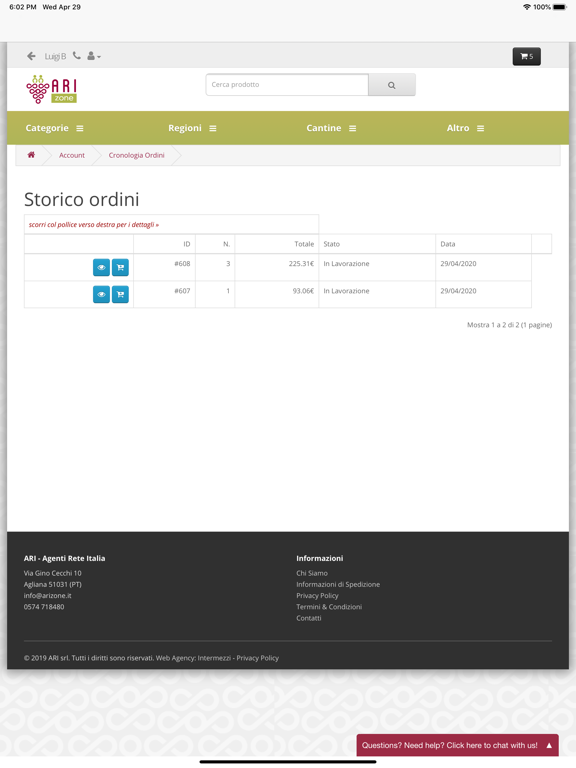
Task: Tap the back arrow icon
Action: [31, 56]
